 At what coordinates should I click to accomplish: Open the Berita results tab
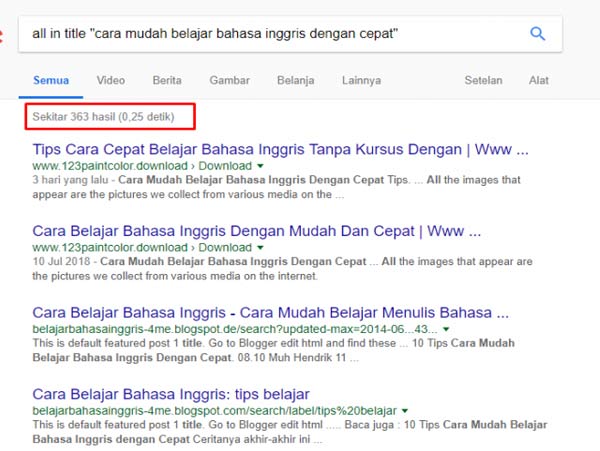(x=167, y=80)
